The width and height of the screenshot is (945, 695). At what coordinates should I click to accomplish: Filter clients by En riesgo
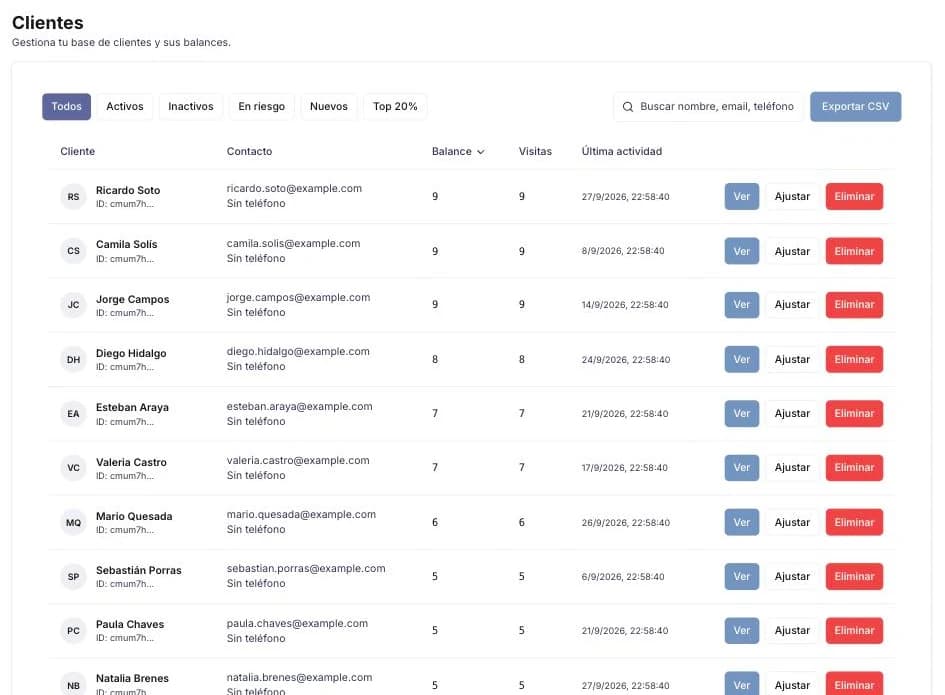click(262, 107)
